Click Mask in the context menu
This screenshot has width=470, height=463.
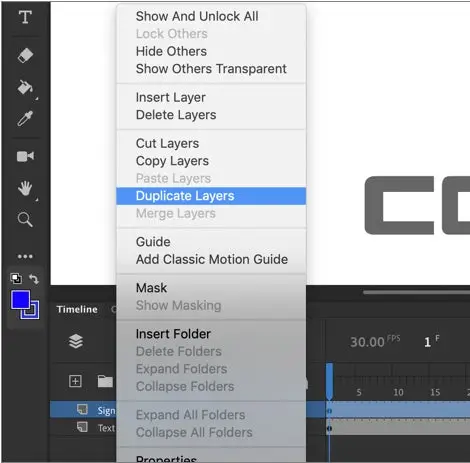tap(151, 288)
